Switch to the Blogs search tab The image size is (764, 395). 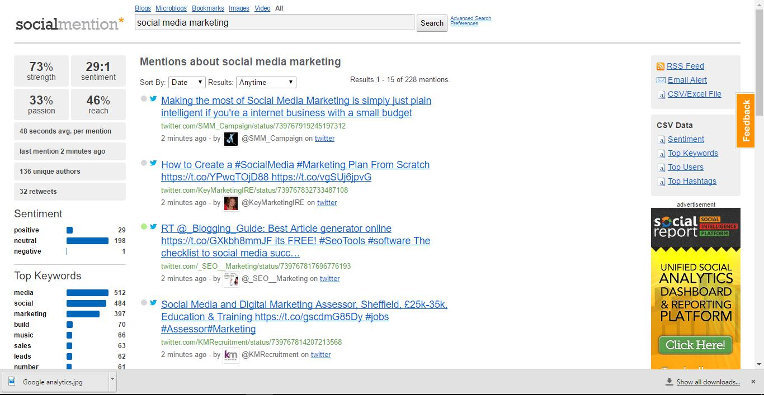point(143,8)
